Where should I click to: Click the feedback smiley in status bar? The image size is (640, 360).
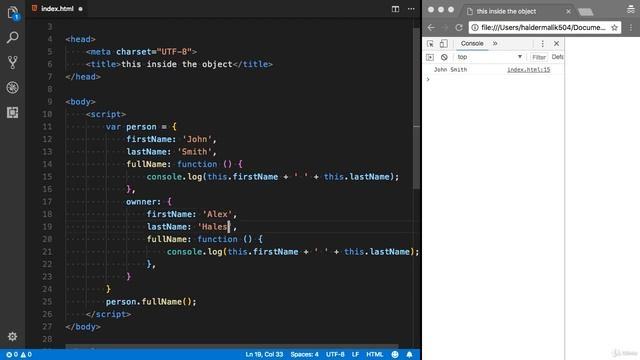pyautogui.click(x=395, y=355)
